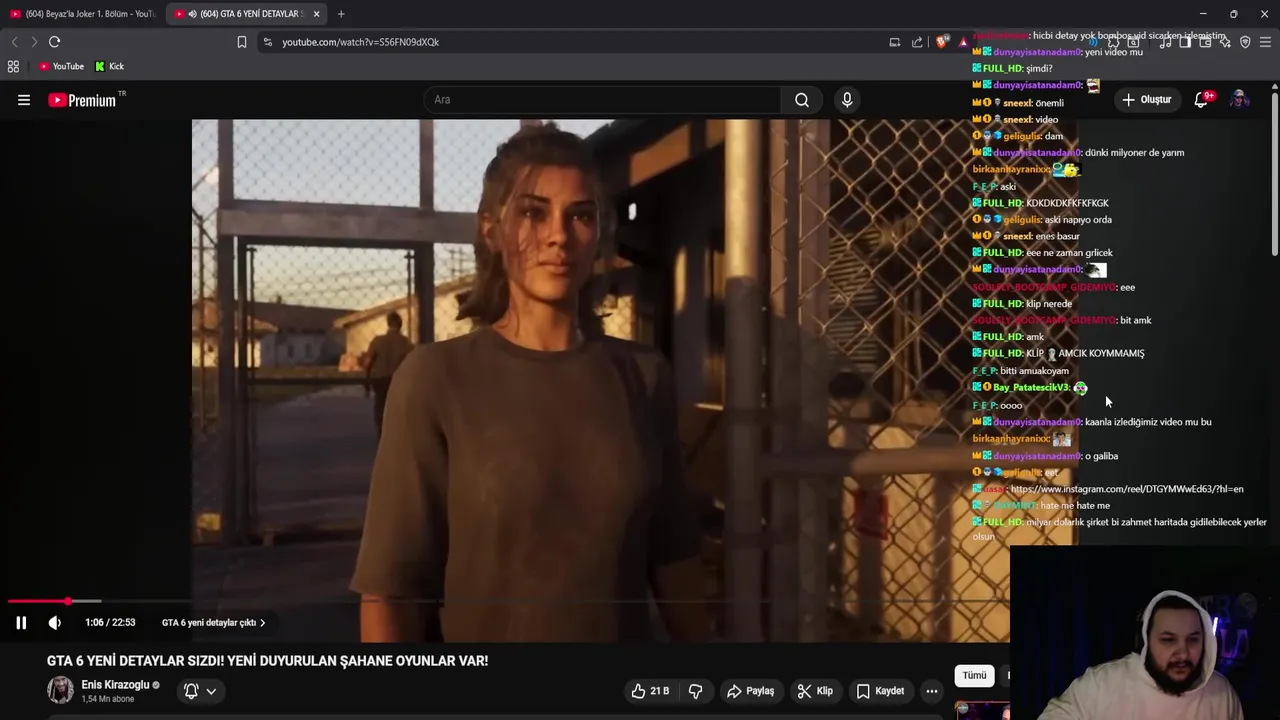Open YouTube notifications bell with 9+
Screen dimensions: 1280x720
click(1202, 100)
